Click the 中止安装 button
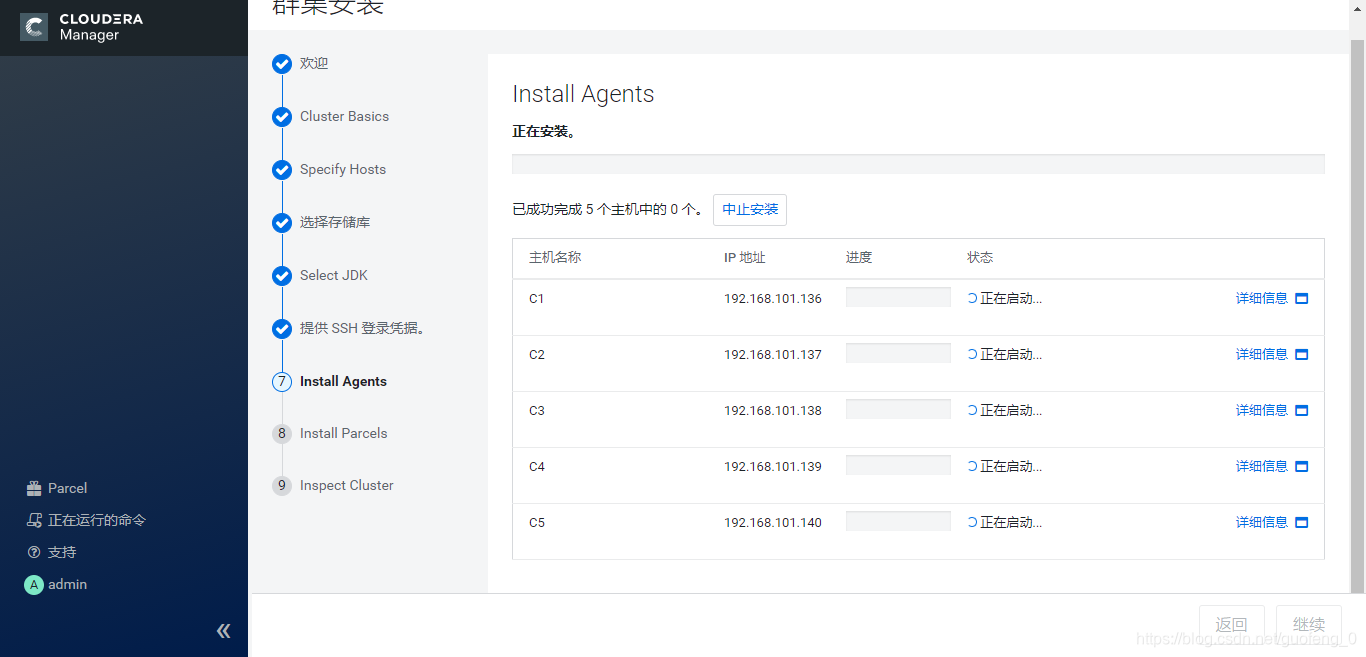The image size is (1366, 657). [x=750, y=210]
